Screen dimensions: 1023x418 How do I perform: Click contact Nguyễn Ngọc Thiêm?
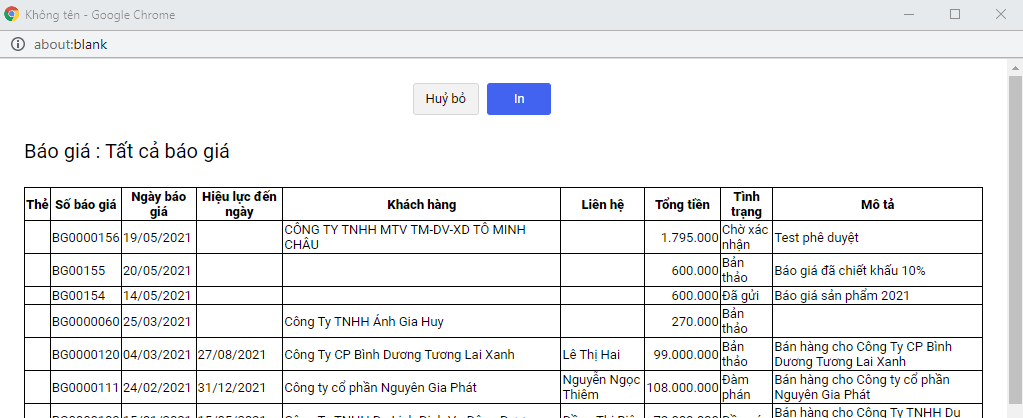point(602,387)
